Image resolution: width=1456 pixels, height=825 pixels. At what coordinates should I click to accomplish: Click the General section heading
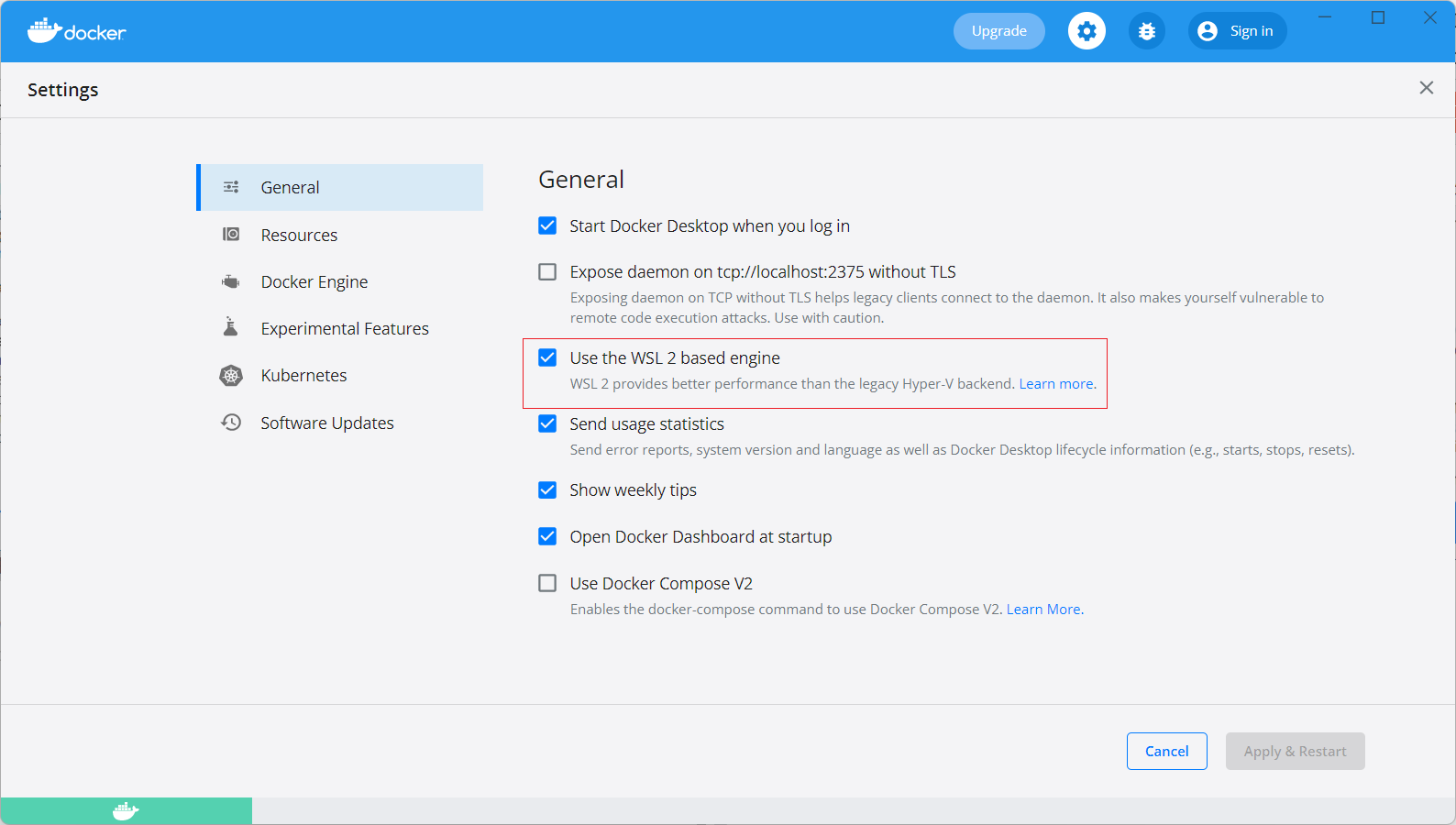[581, 180]
